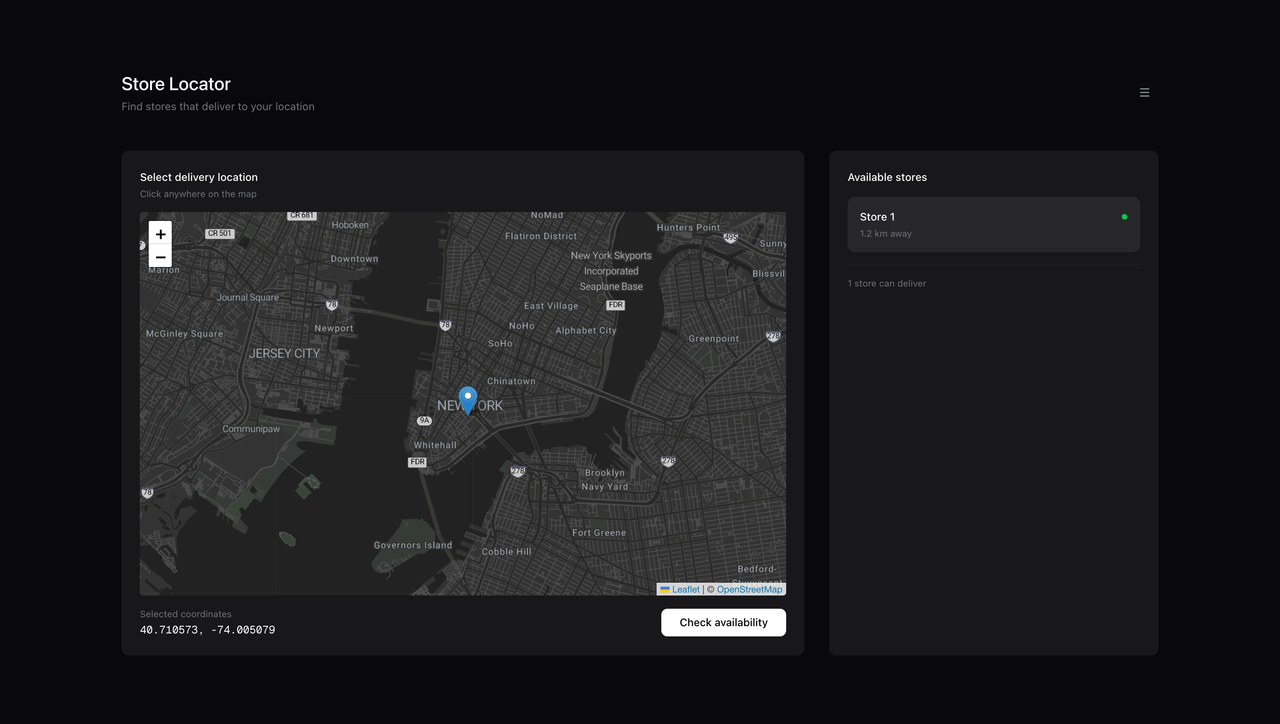The image size is (1280, 724).
Task: Click Governors Island on the map
Action: pyautogui.click(x=412, y=545)
